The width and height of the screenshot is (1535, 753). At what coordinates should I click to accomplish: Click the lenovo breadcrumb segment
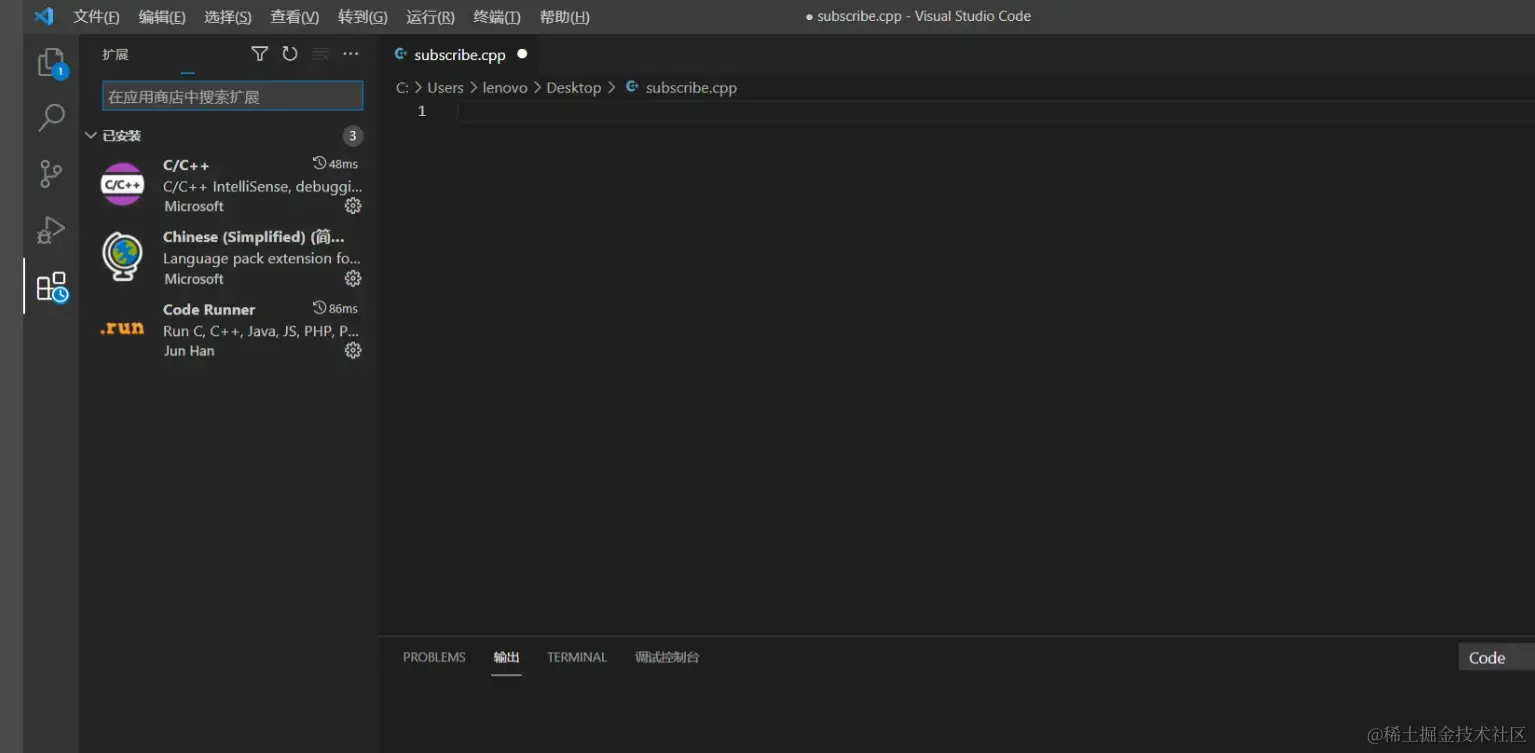(x=505, y=88)
